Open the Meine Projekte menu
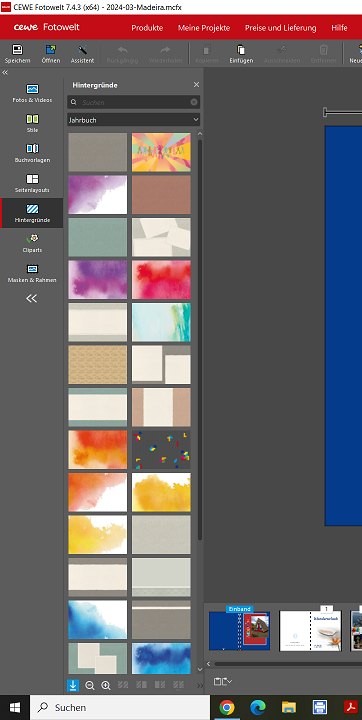This screenshot has width=362, height=720. click(204, 28)
